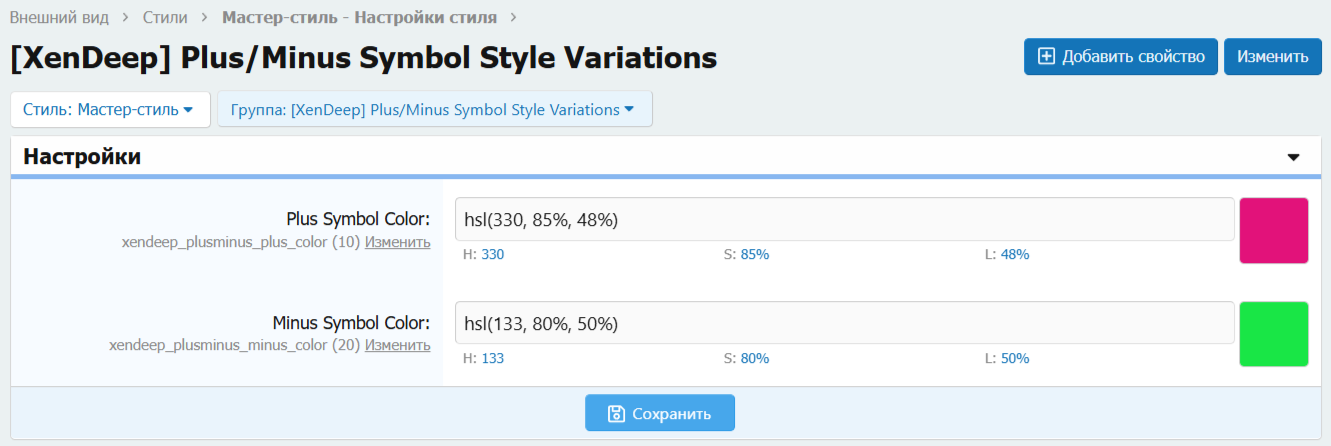Image resolution: width=1331 pixels, height=446 pixels.
Task: Open the Группа style variations dropdown
Action: (434, 109)
